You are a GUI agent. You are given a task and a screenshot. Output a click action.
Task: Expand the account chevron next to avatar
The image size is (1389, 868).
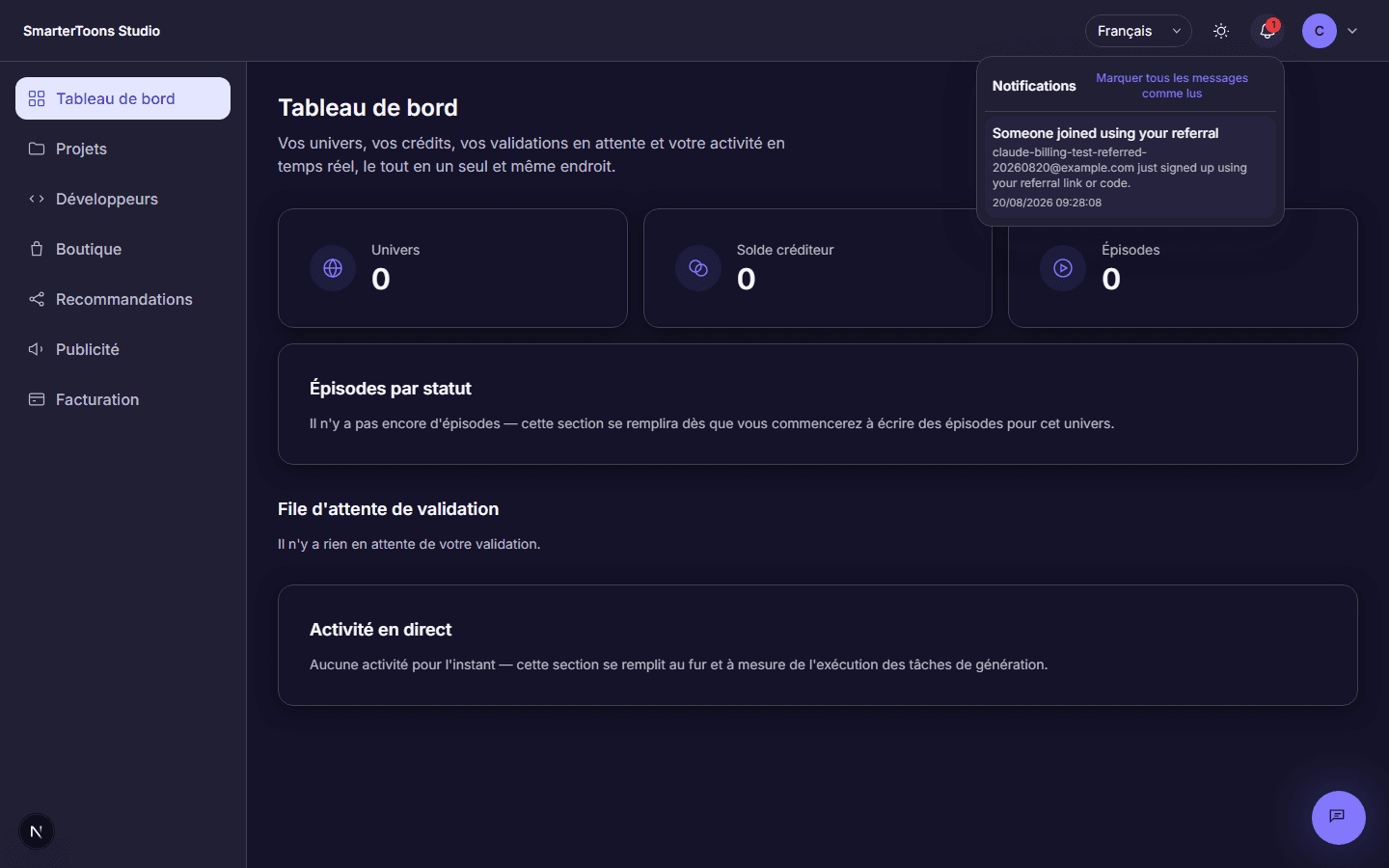coord(1352,31)
